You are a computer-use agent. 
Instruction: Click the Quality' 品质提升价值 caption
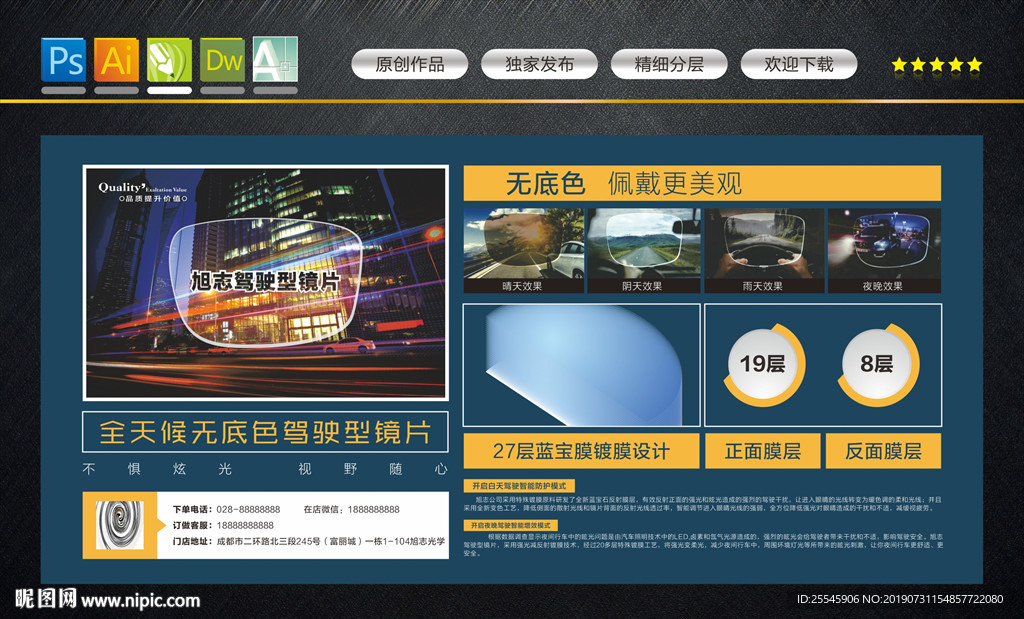[x=143, y=192]
